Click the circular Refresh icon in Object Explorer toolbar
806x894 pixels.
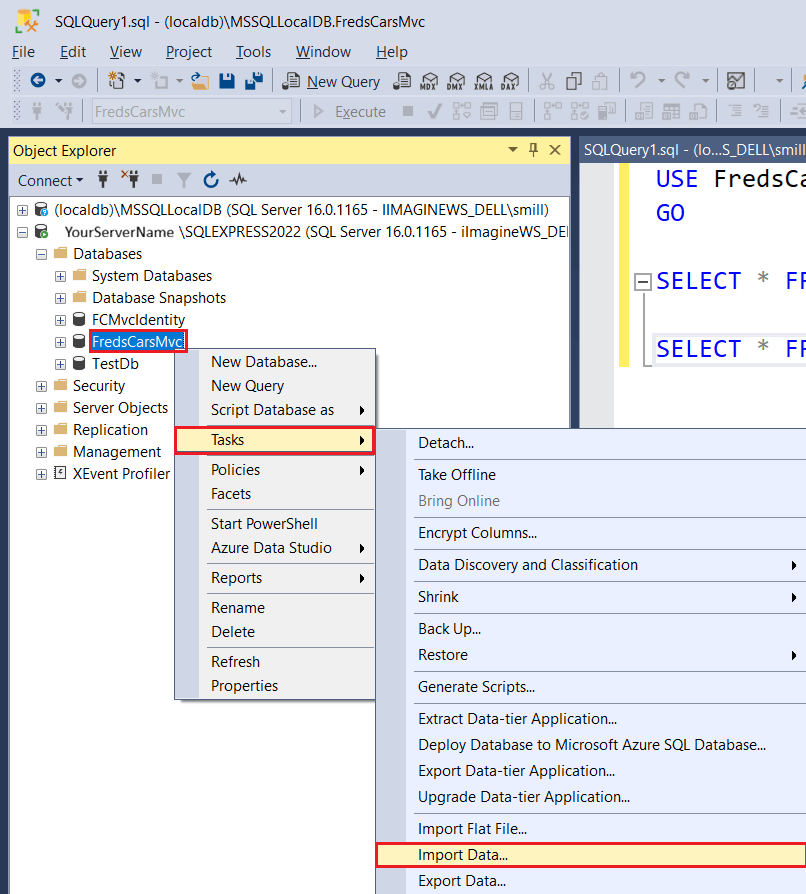coord(211,180)
